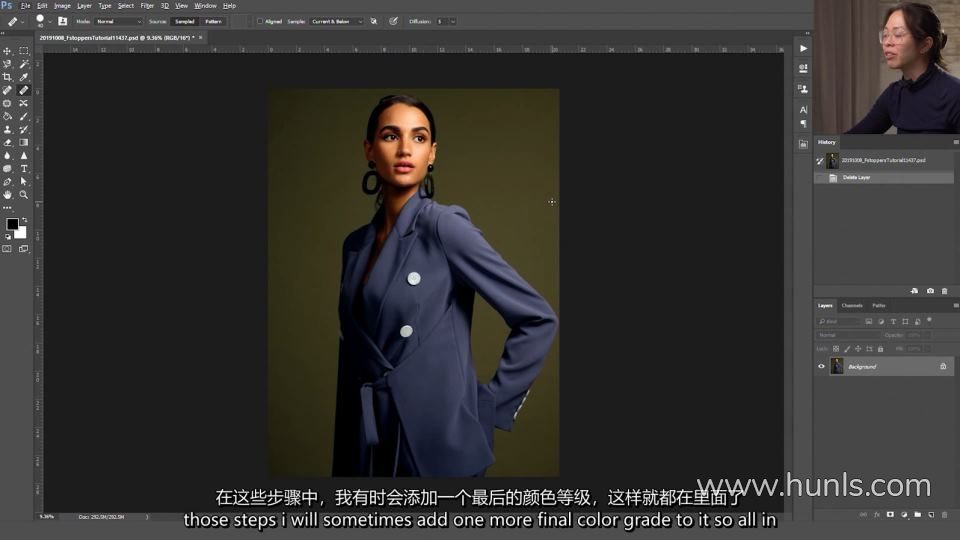Image resolution: width=960 pixels, height=540 pixels.
Task: Select the Horizontal Type tool
Action: coord(23,169)
